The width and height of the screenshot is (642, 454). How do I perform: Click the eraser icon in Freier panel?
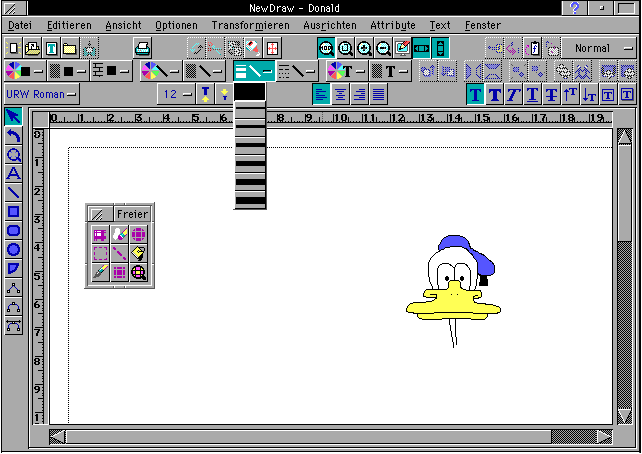point(119,234)
